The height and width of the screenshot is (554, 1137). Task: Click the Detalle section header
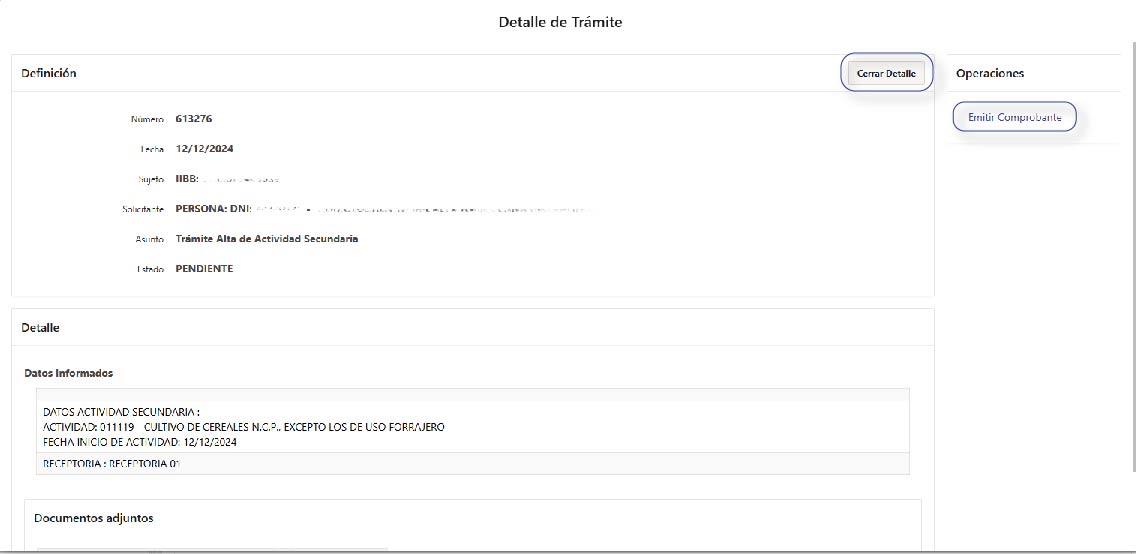click(x=40, y=328)
